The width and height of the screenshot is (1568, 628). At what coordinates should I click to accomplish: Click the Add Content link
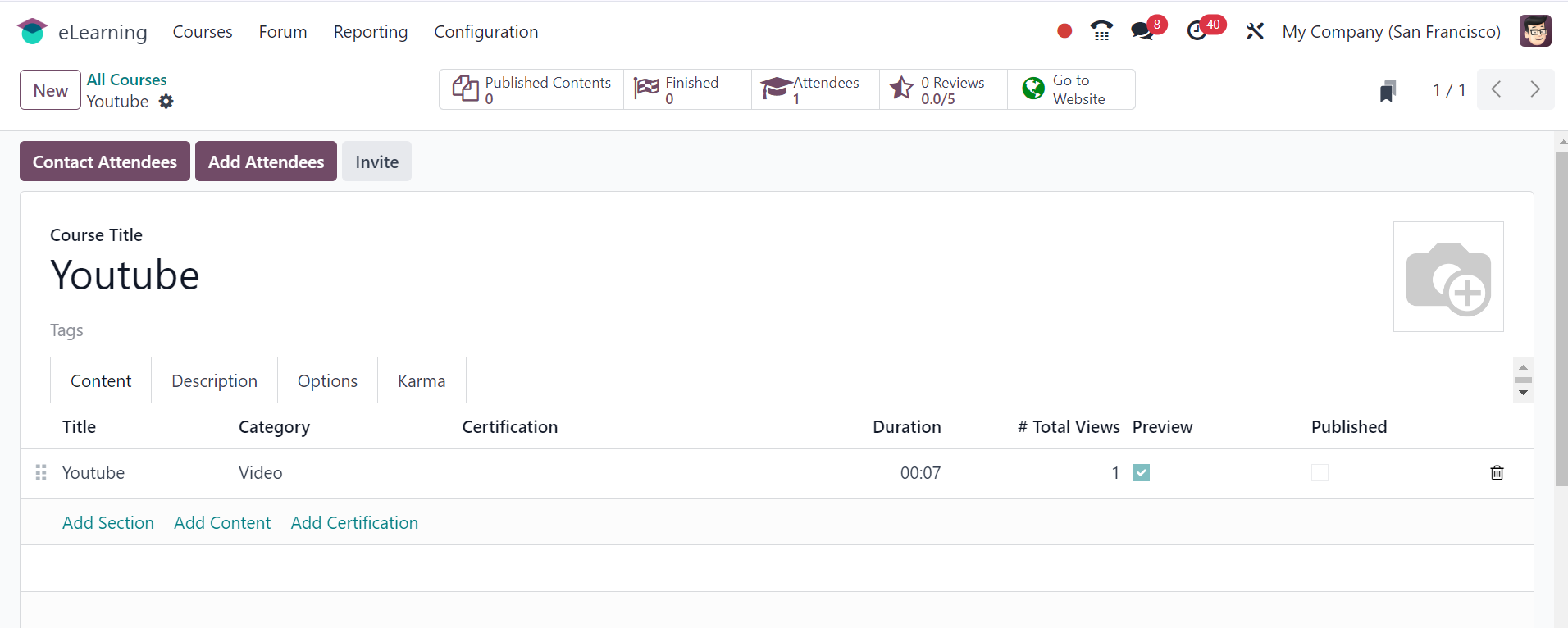pos(222,523)
